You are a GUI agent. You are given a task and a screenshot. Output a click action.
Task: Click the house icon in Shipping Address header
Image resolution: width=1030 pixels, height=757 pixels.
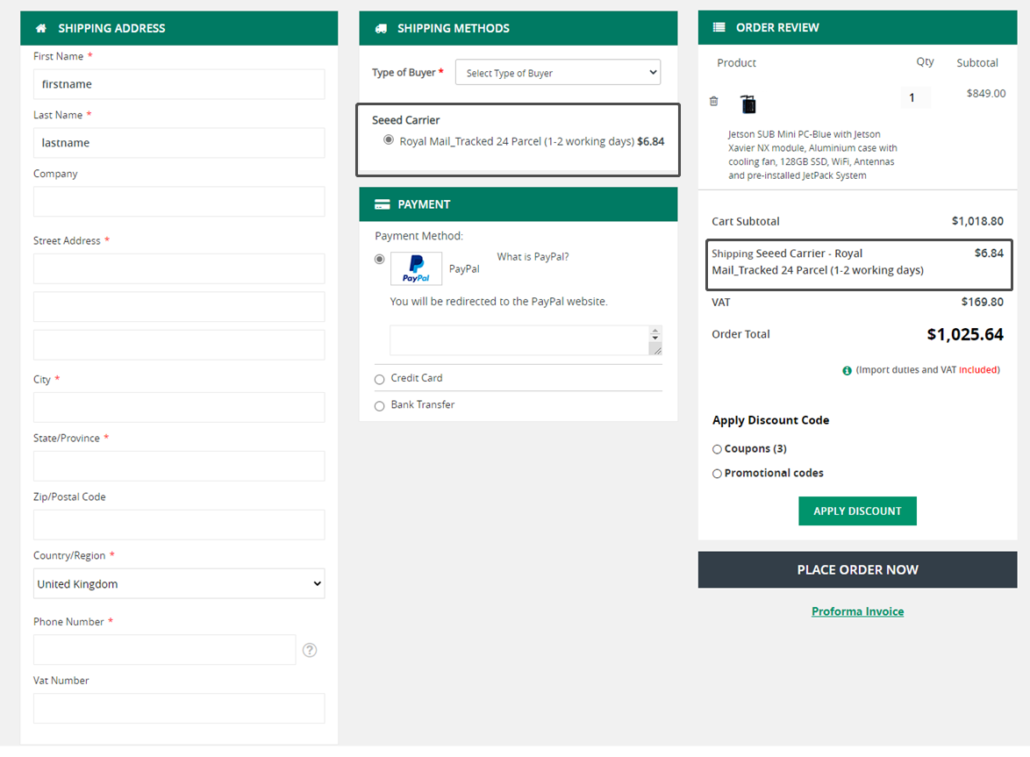(41, 28)
